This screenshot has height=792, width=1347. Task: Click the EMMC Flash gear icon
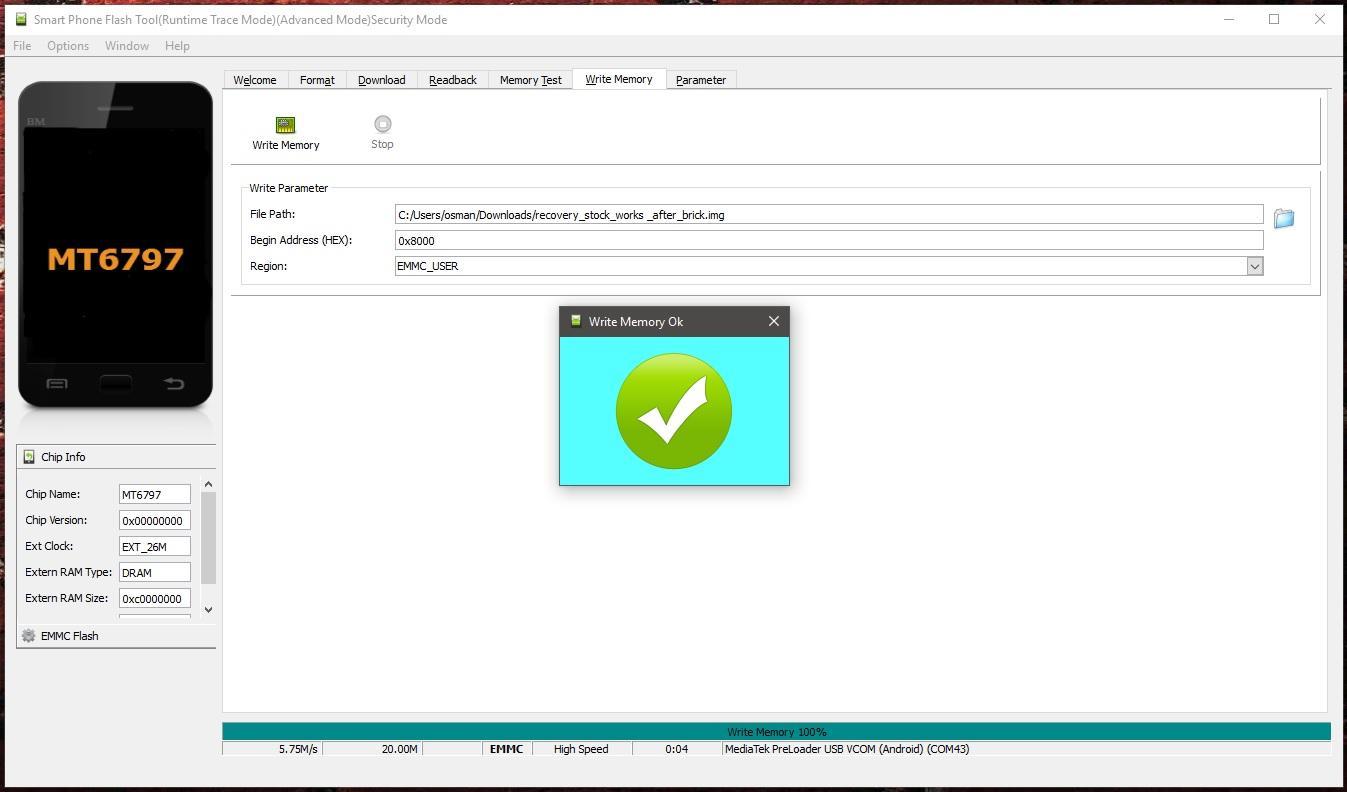[29, 636]
